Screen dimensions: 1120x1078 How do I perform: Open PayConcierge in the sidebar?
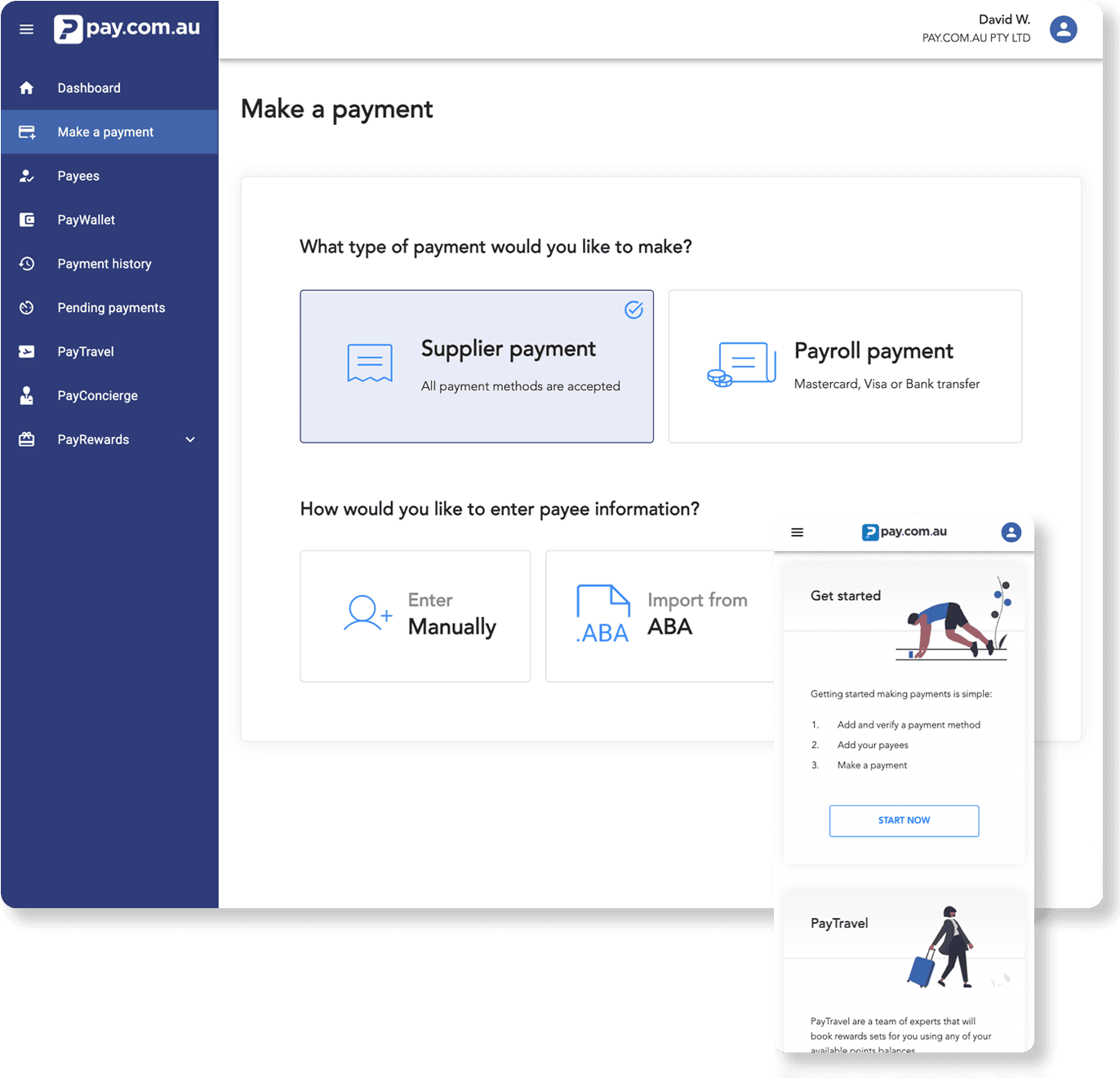coord(109,395)
